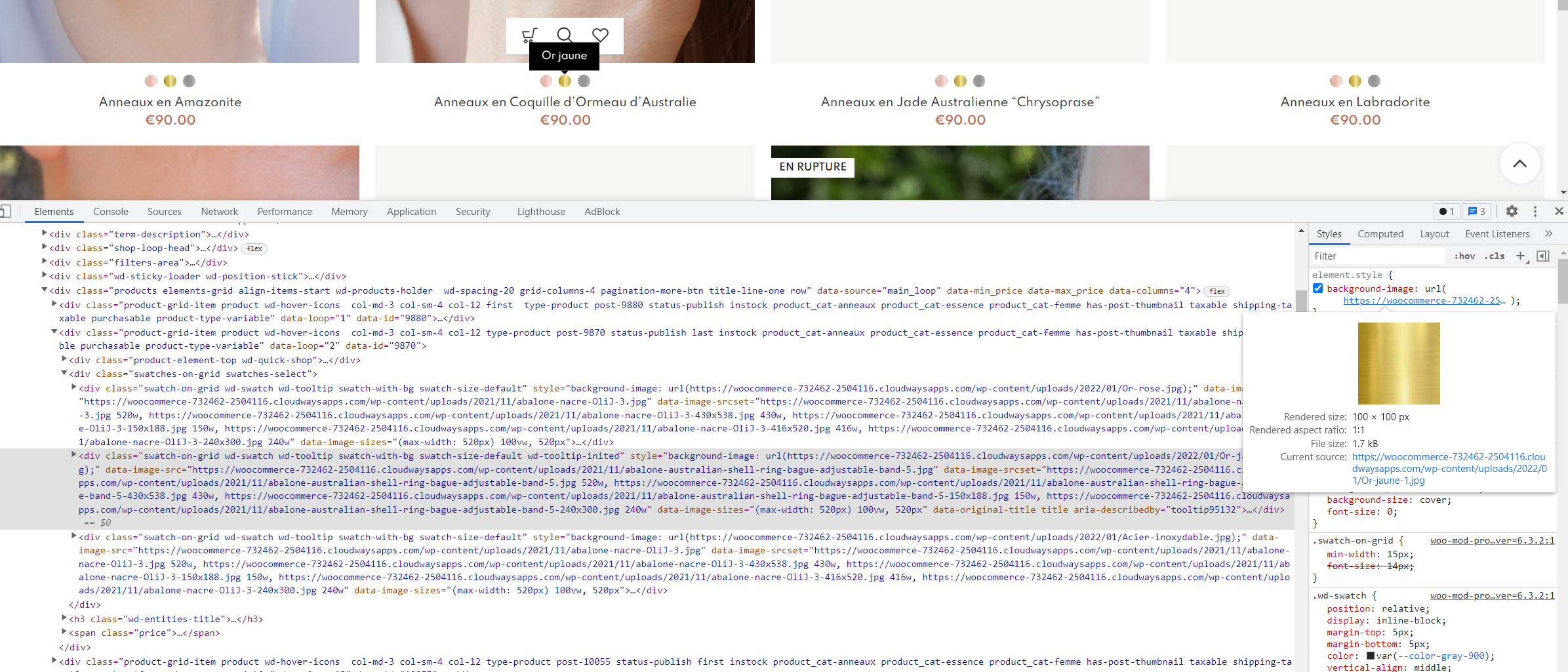Expand the product-element-top div node
Image resolution: width=1568 pixels, height=672 pixels.
pyautogui.click(x=64, y=359)
